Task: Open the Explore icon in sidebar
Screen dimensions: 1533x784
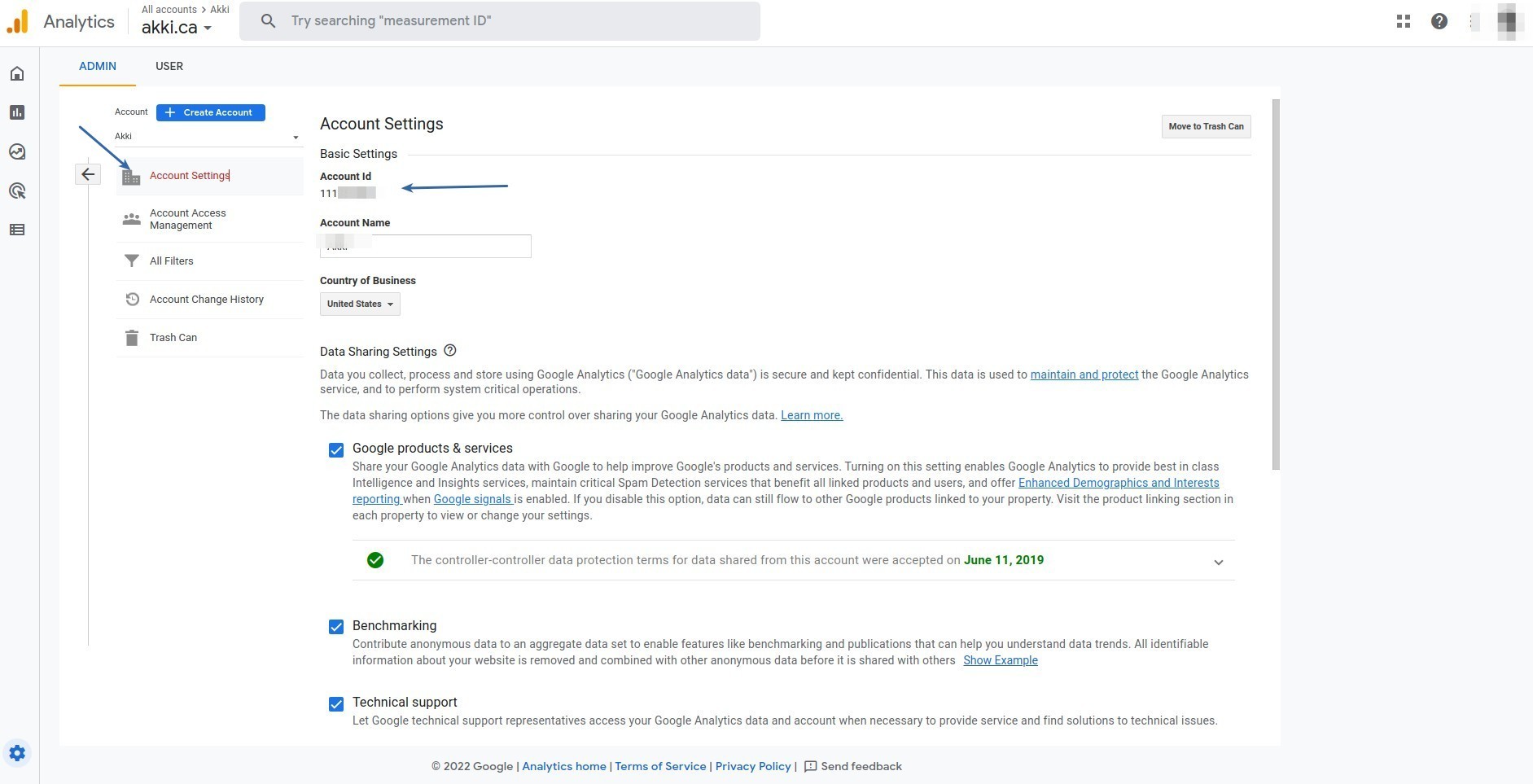Action: tap(17, 151)
